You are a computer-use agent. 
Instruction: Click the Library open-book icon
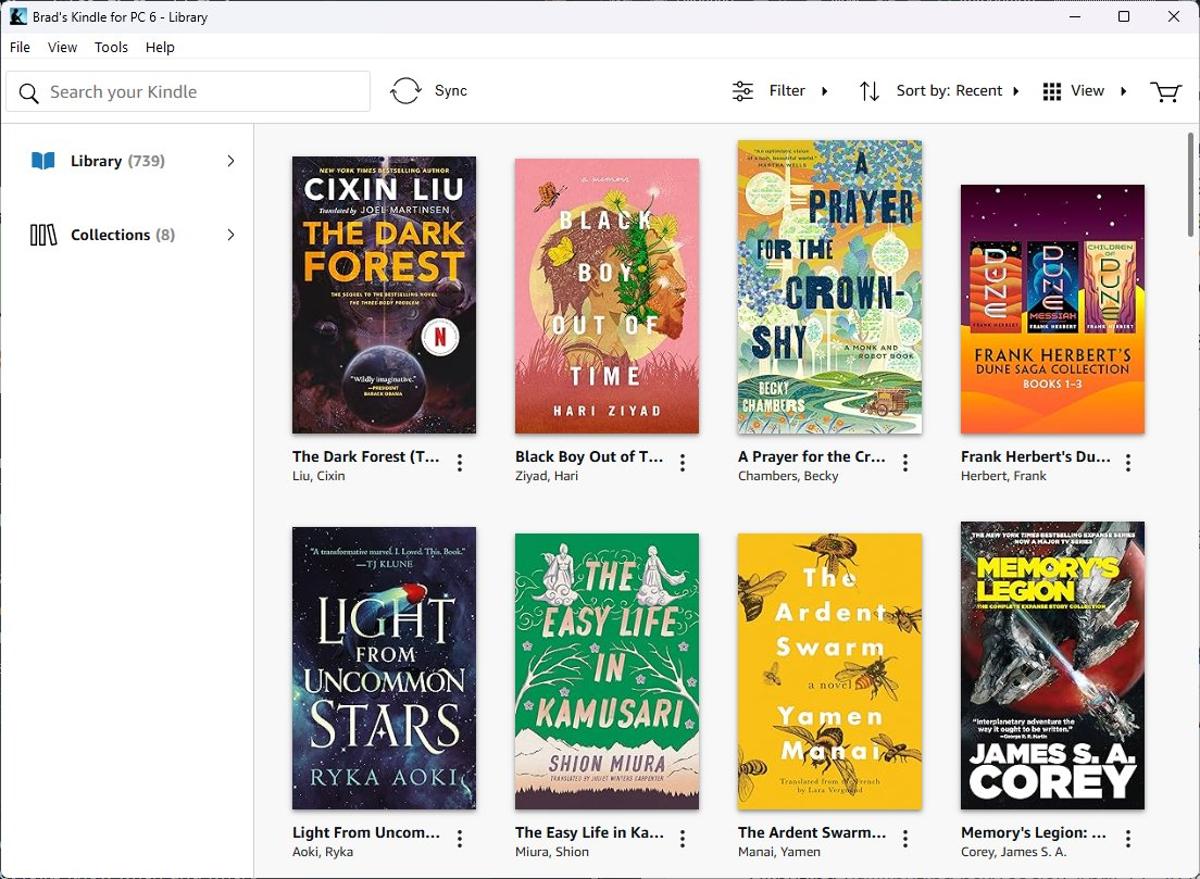[43, 161]
